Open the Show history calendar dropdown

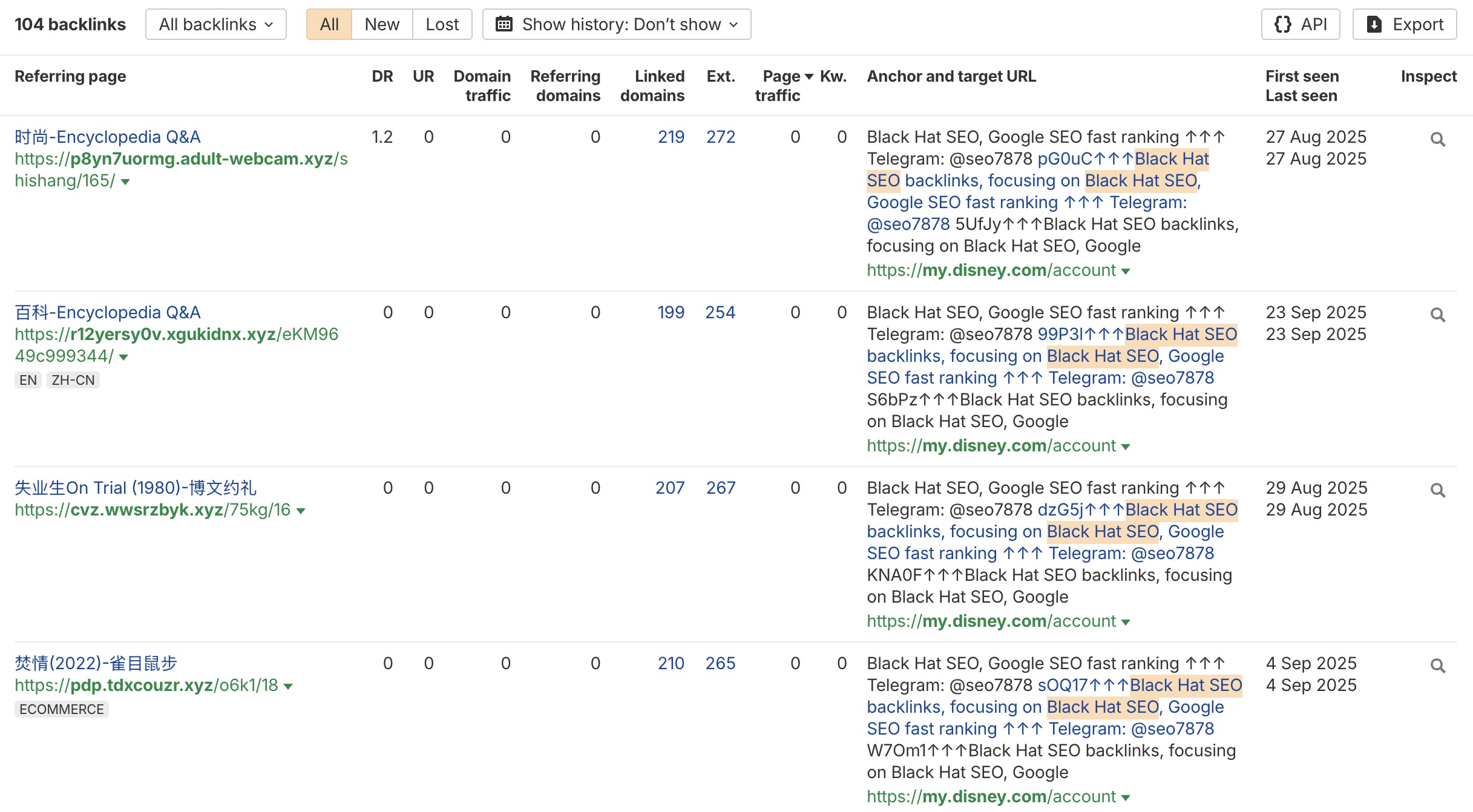coord(616,24)
